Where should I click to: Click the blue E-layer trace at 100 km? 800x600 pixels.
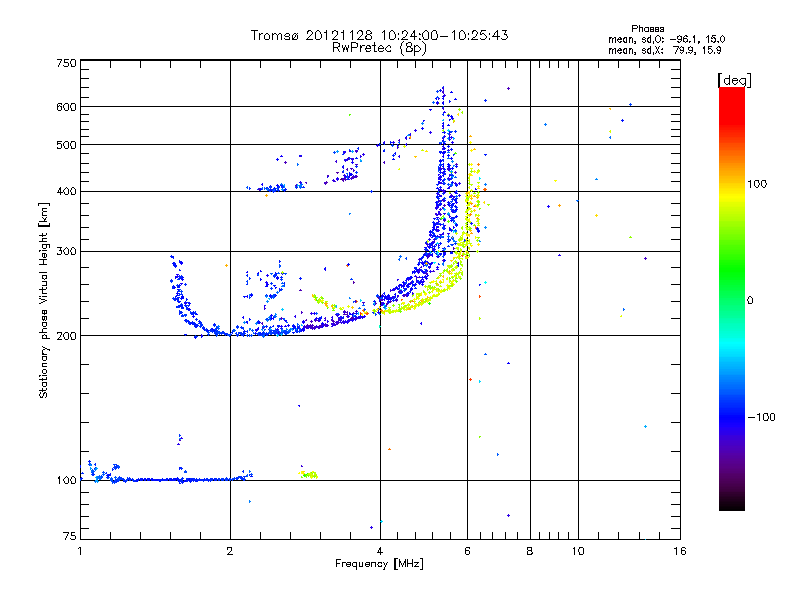(168, 479)
